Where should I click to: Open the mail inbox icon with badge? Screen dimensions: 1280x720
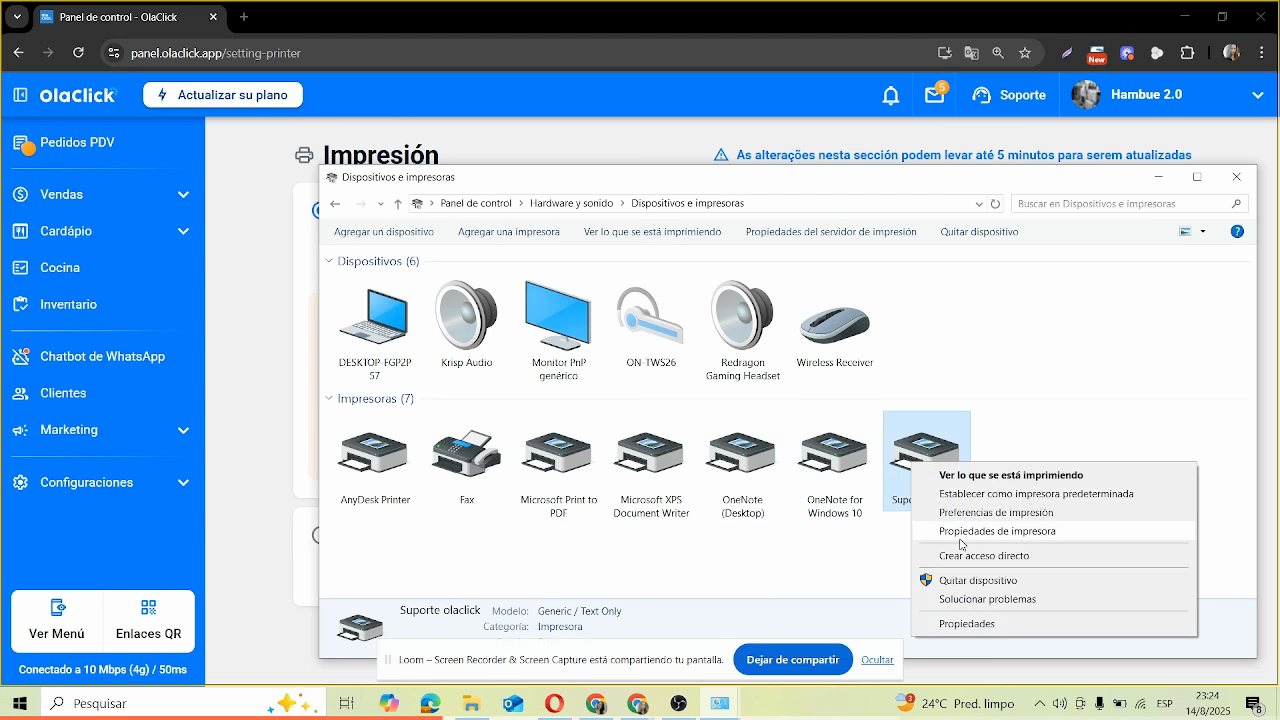(935, 94)
